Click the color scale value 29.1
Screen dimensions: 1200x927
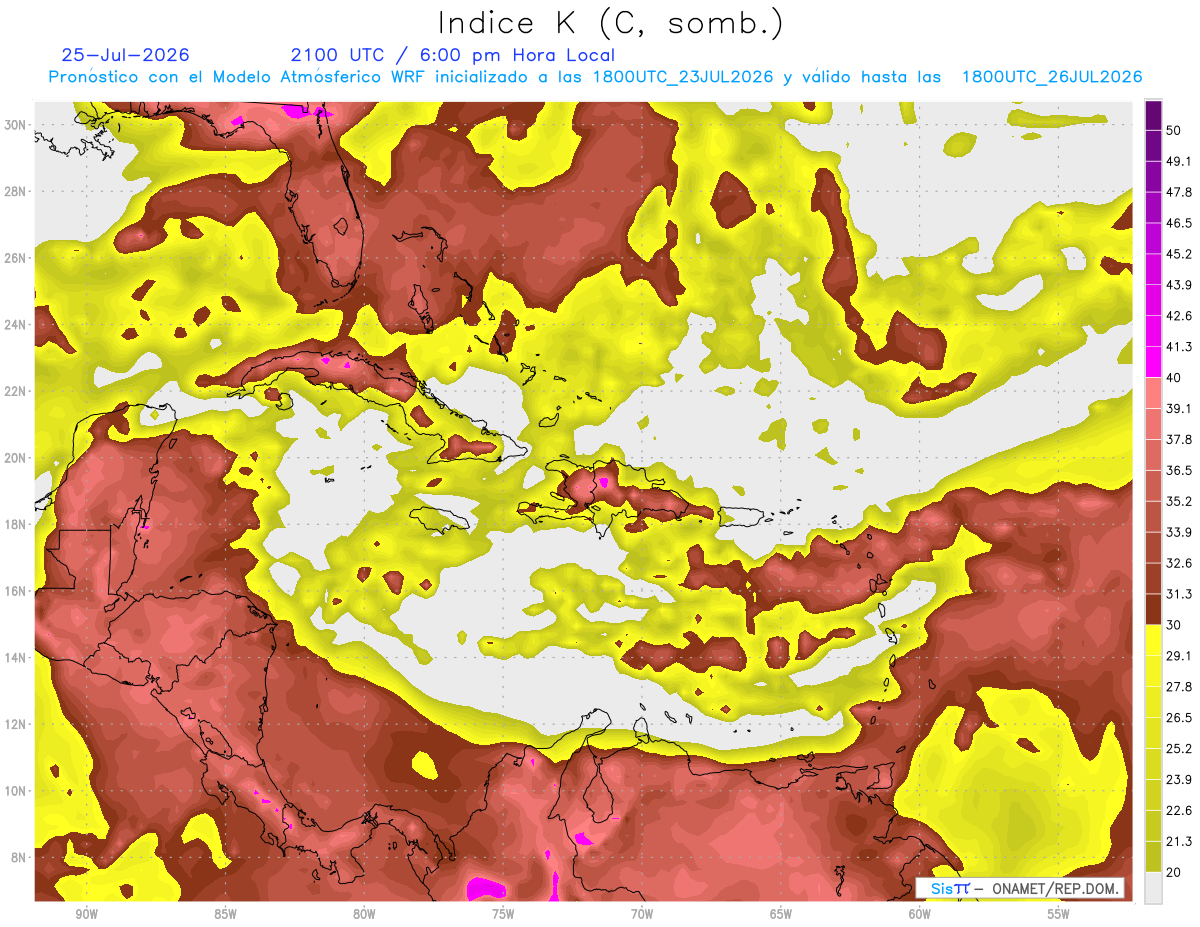tap(1179, 656)
